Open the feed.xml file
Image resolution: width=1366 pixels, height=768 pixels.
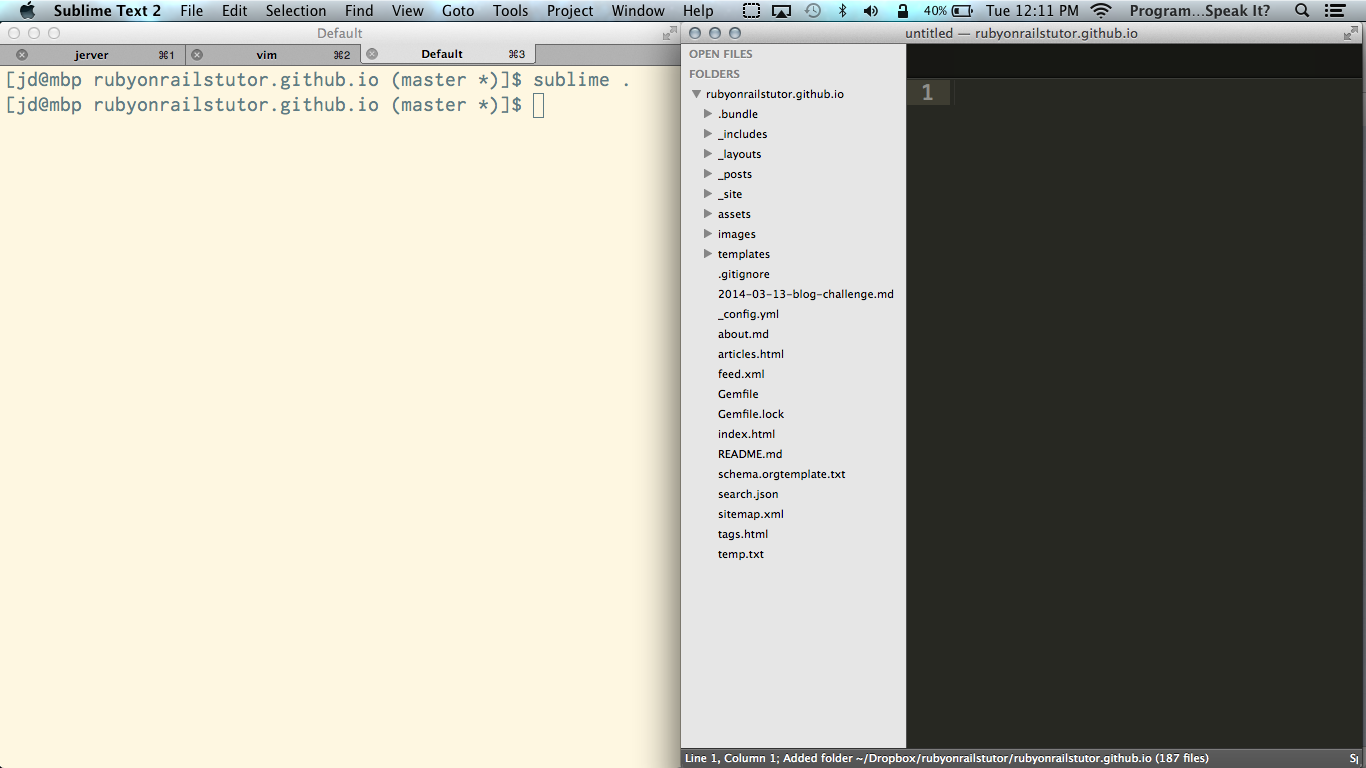click(x=741, y=374)
